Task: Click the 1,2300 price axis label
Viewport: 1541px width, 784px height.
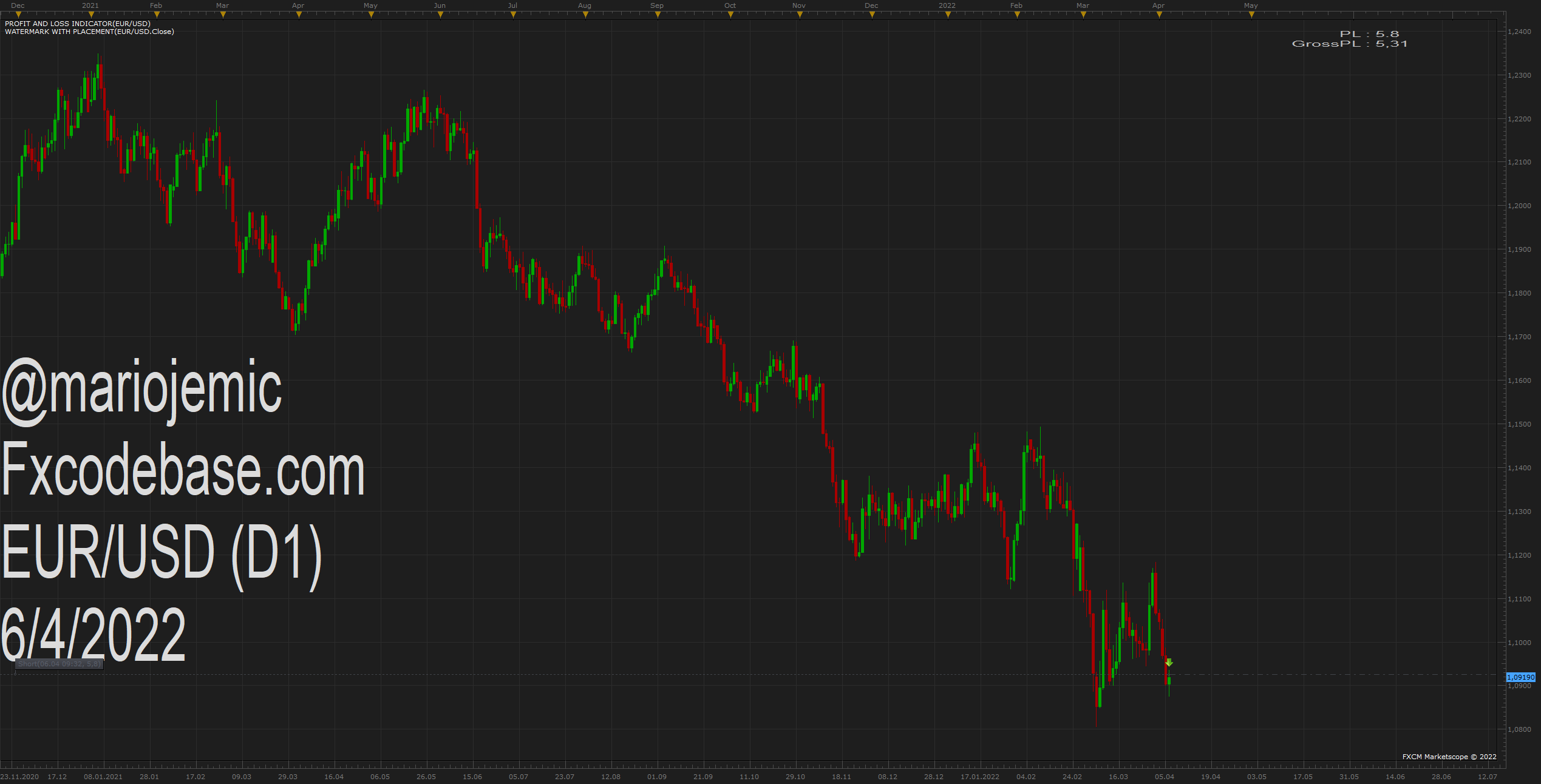Action: click(1519, 75)
